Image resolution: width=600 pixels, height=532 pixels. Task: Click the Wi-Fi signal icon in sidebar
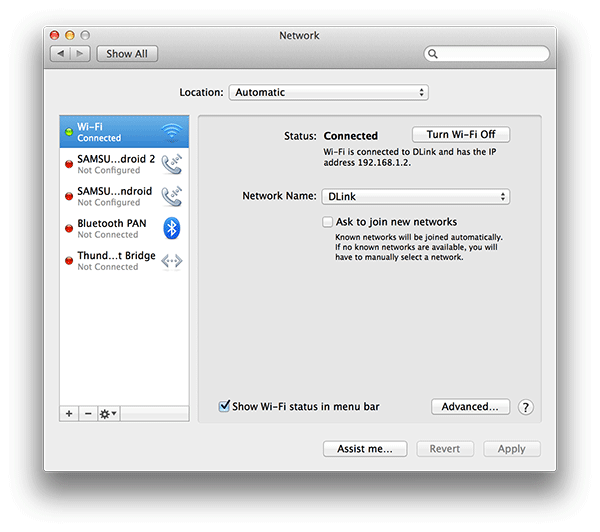171,132
